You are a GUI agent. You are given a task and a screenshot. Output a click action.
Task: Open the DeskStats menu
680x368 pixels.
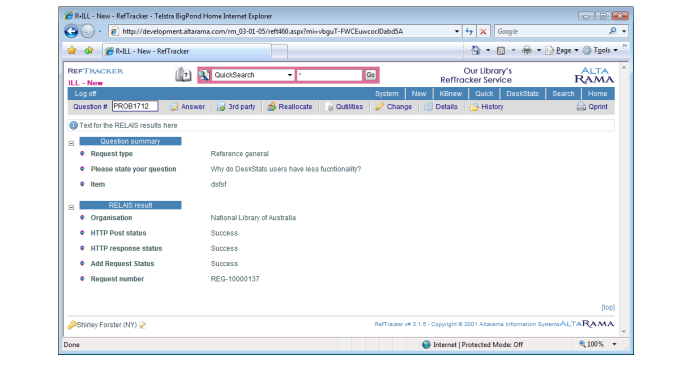[522, 94]
